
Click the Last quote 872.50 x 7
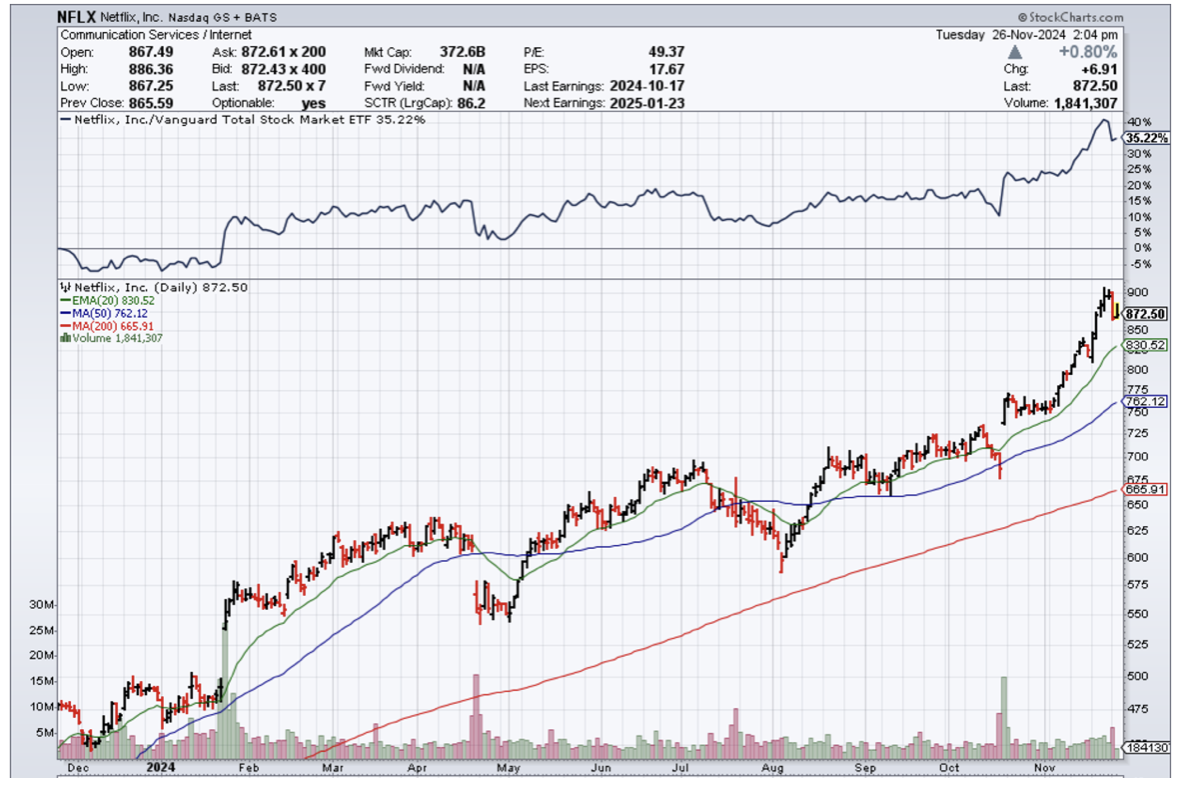292,86
